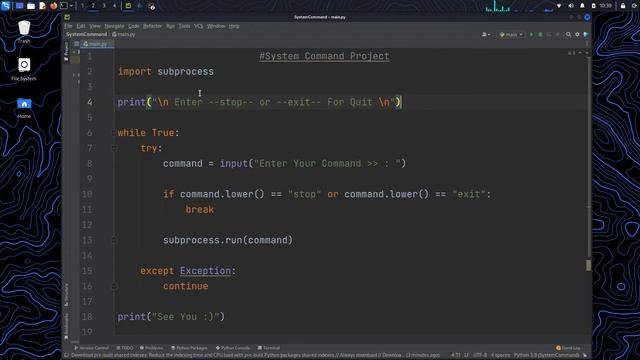
Task: Open the Problems tool window
Action: [151, 348]
